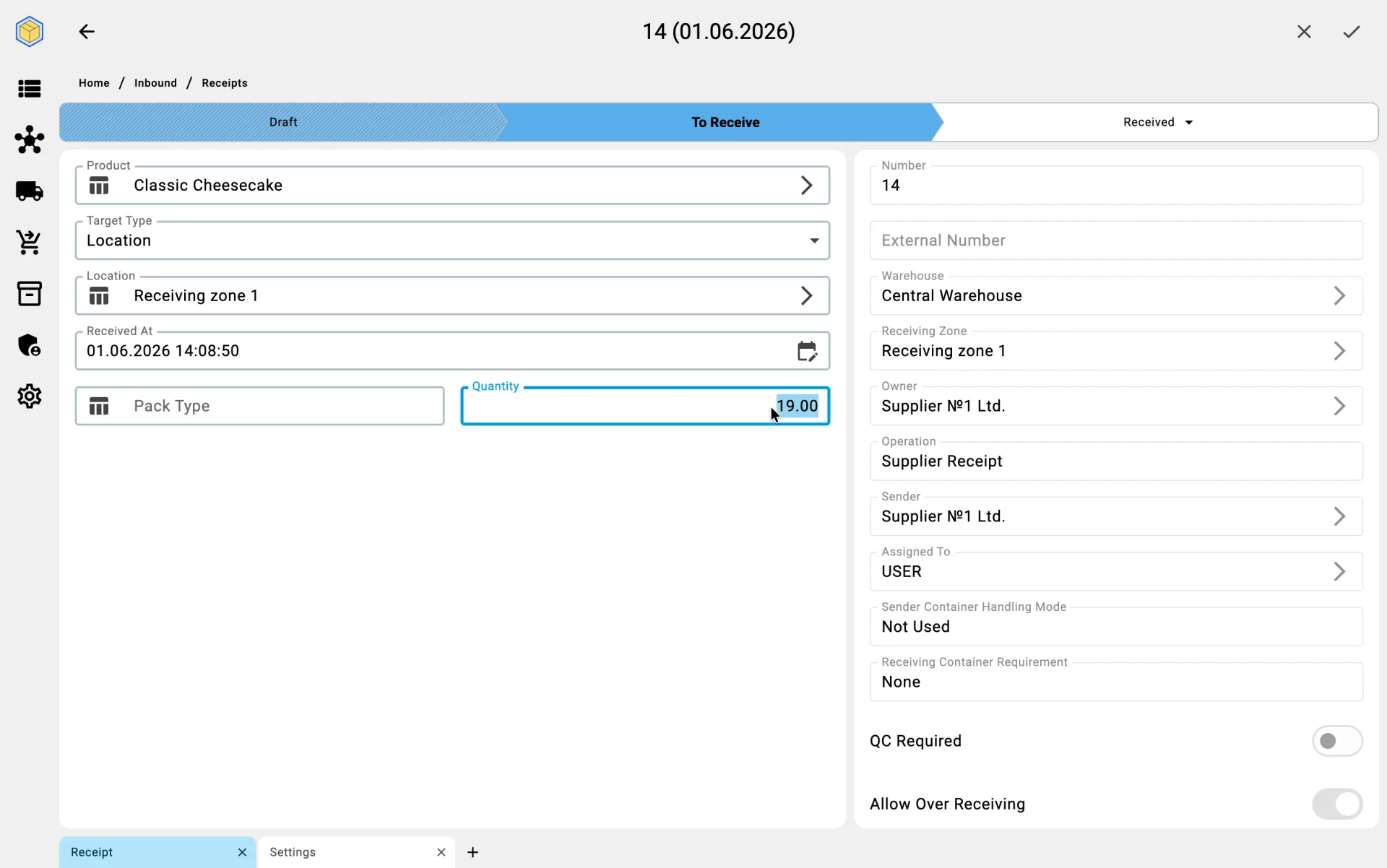Viewport: 1387px width, 868px height.
Task: Toggle the Allow Over Receiving switch
Action: pos(1337,804)
